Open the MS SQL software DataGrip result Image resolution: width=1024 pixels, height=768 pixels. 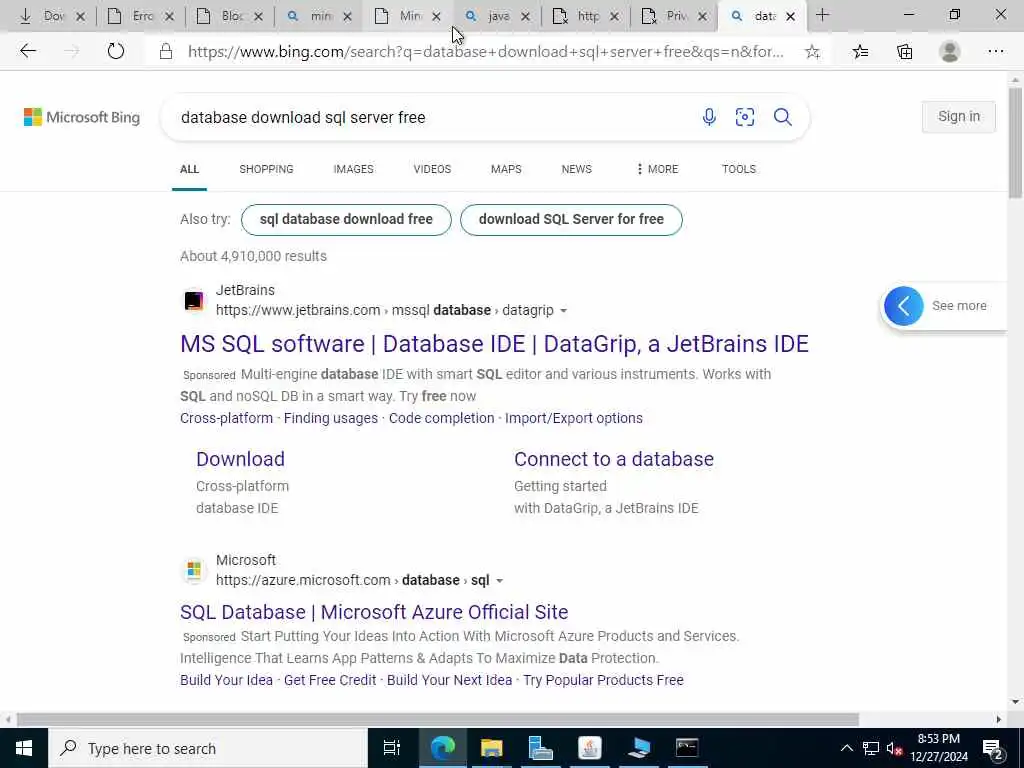tap(494, 344)
